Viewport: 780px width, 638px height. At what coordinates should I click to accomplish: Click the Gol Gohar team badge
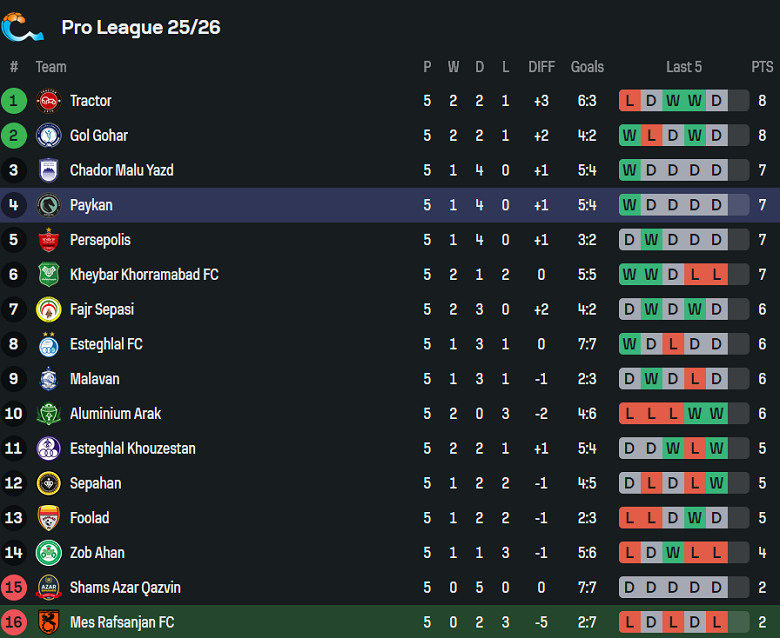[x=48, y=136]
